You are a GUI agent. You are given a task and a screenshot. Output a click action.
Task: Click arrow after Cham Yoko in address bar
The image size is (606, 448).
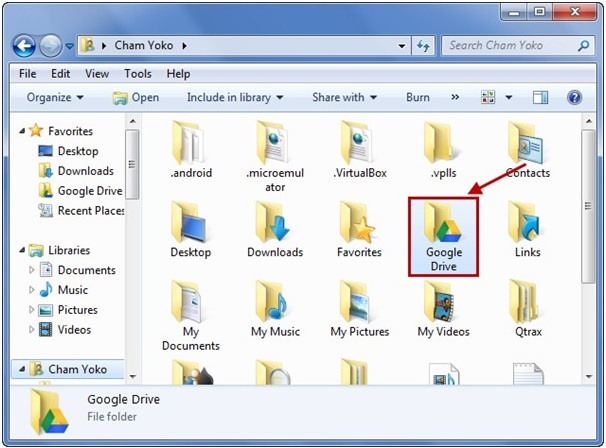click(184, 46)
